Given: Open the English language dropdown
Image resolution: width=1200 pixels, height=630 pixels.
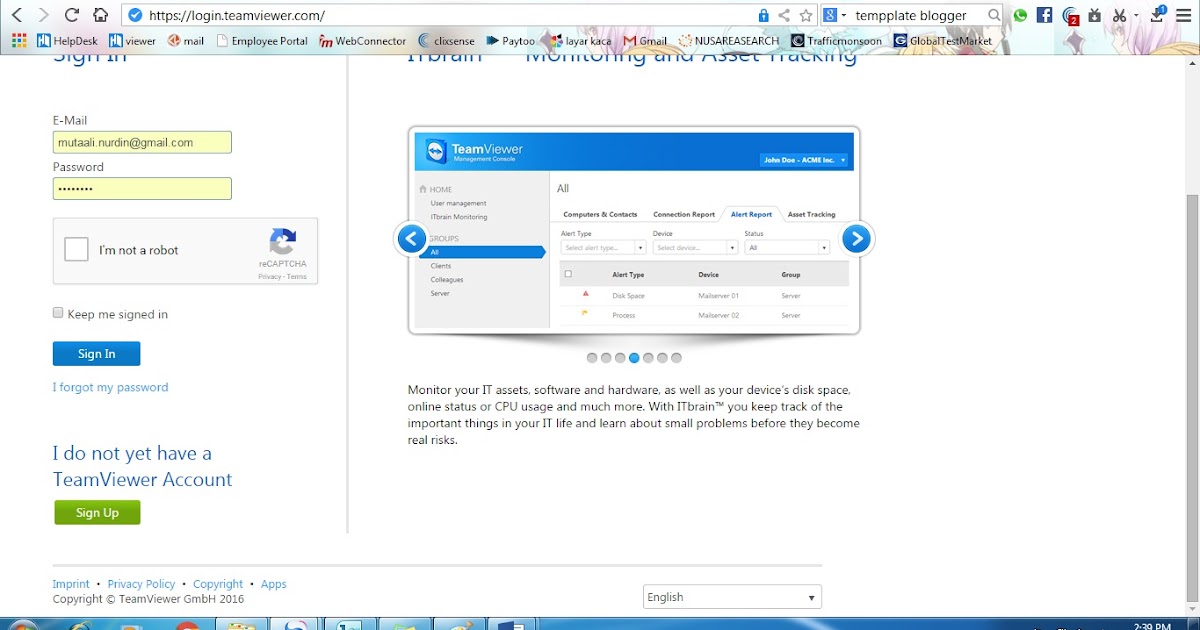Looking at the screenshot, I should click(x=732, y=597).
